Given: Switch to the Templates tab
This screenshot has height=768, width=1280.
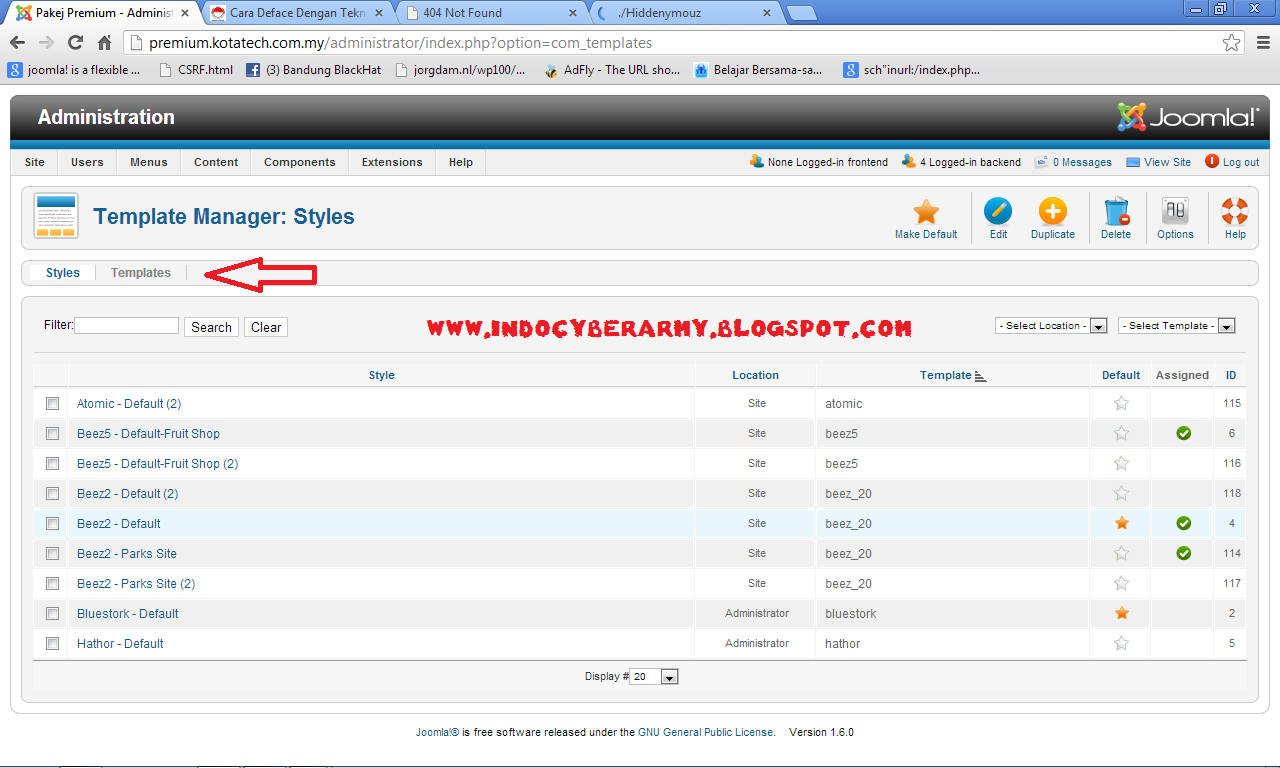Looking at the screenshot, I should (141, 273).
